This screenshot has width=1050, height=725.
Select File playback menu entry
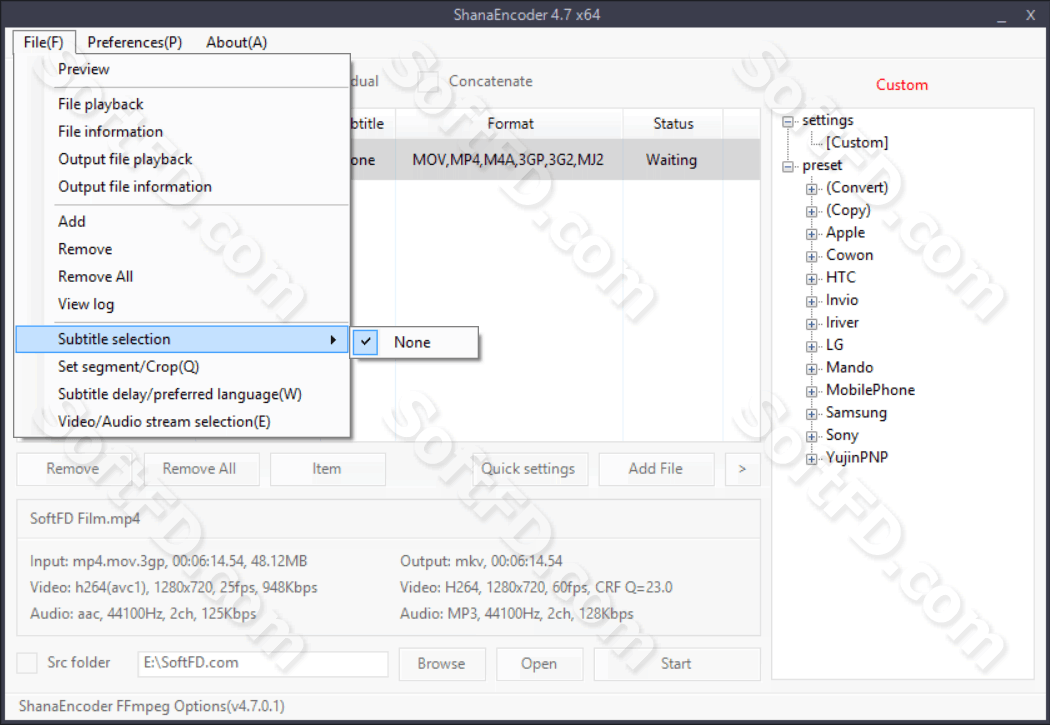pos(182,104)
